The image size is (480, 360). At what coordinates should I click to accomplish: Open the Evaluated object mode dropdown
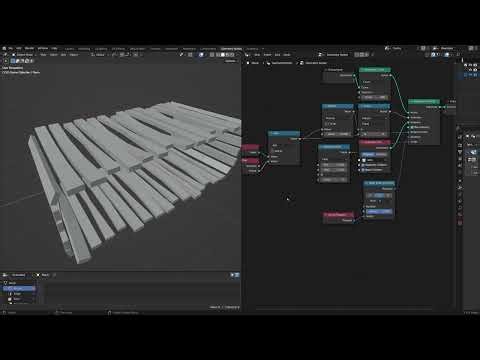tap(20, 275)
